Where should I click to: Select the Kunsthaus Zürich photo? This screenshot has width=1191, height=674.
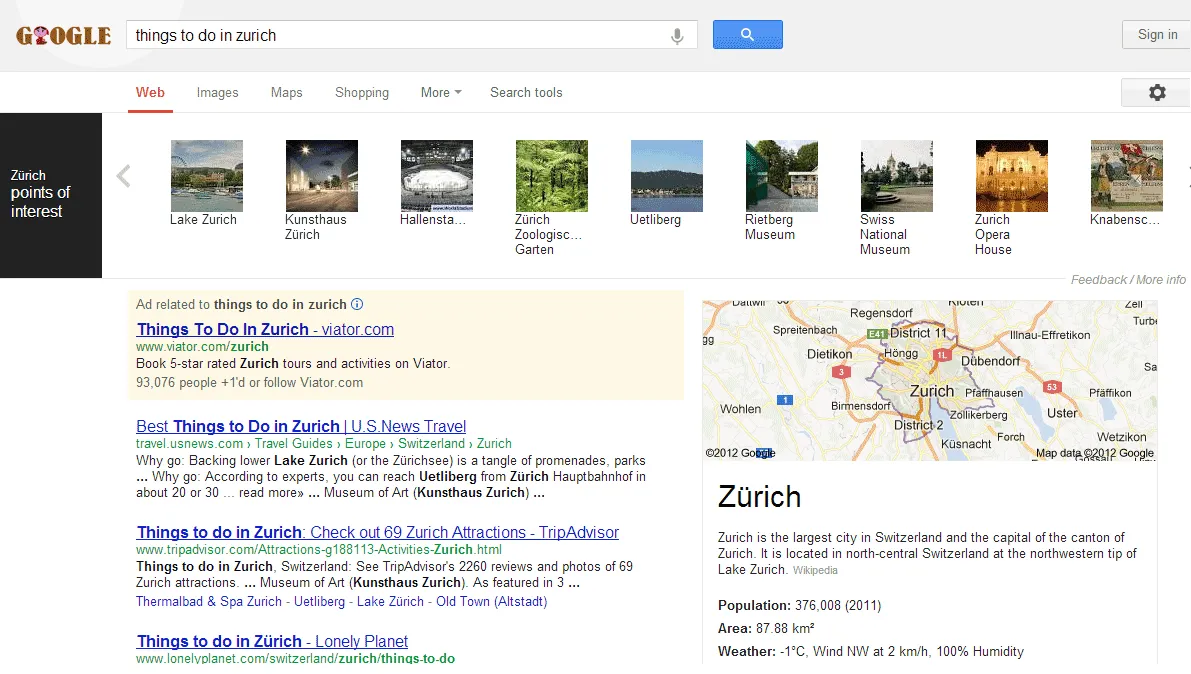[321, 176]
